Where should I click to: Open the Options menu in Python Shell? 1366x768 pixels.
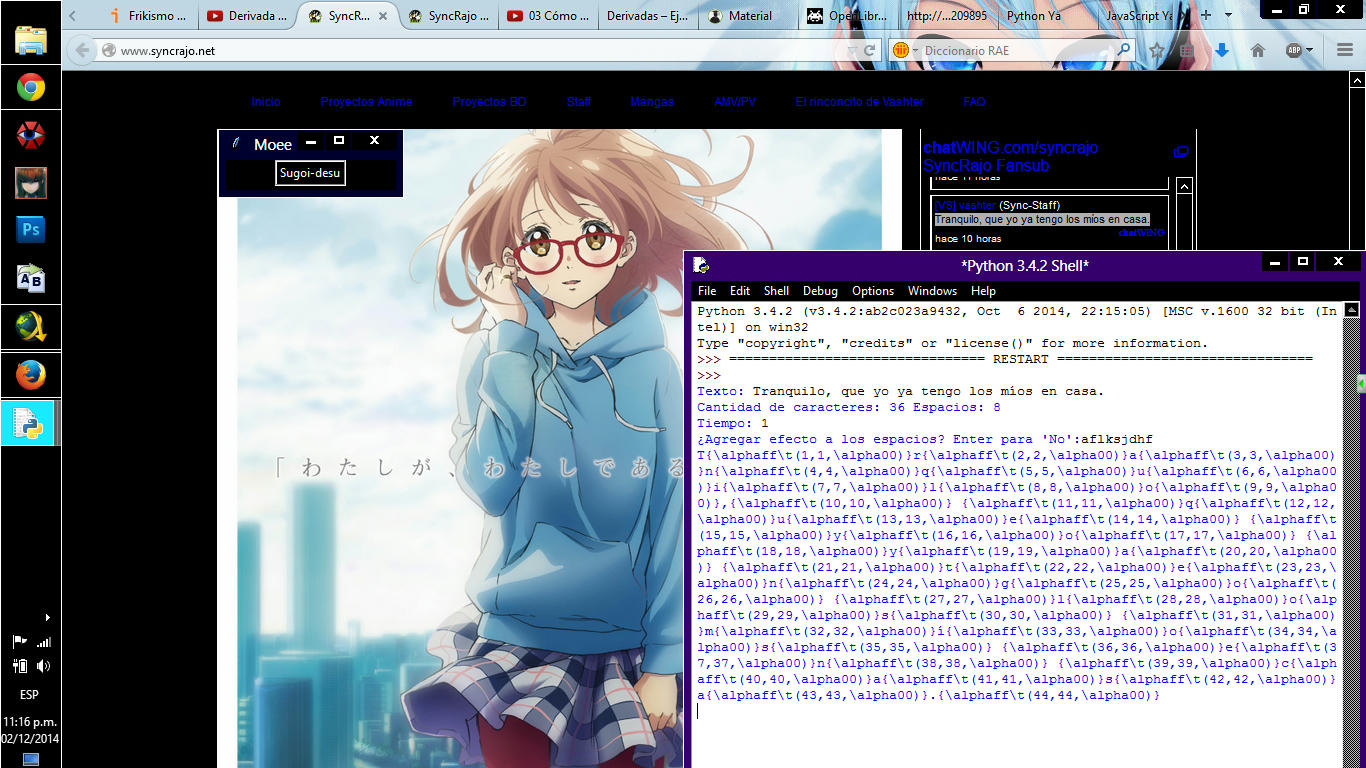873,291
